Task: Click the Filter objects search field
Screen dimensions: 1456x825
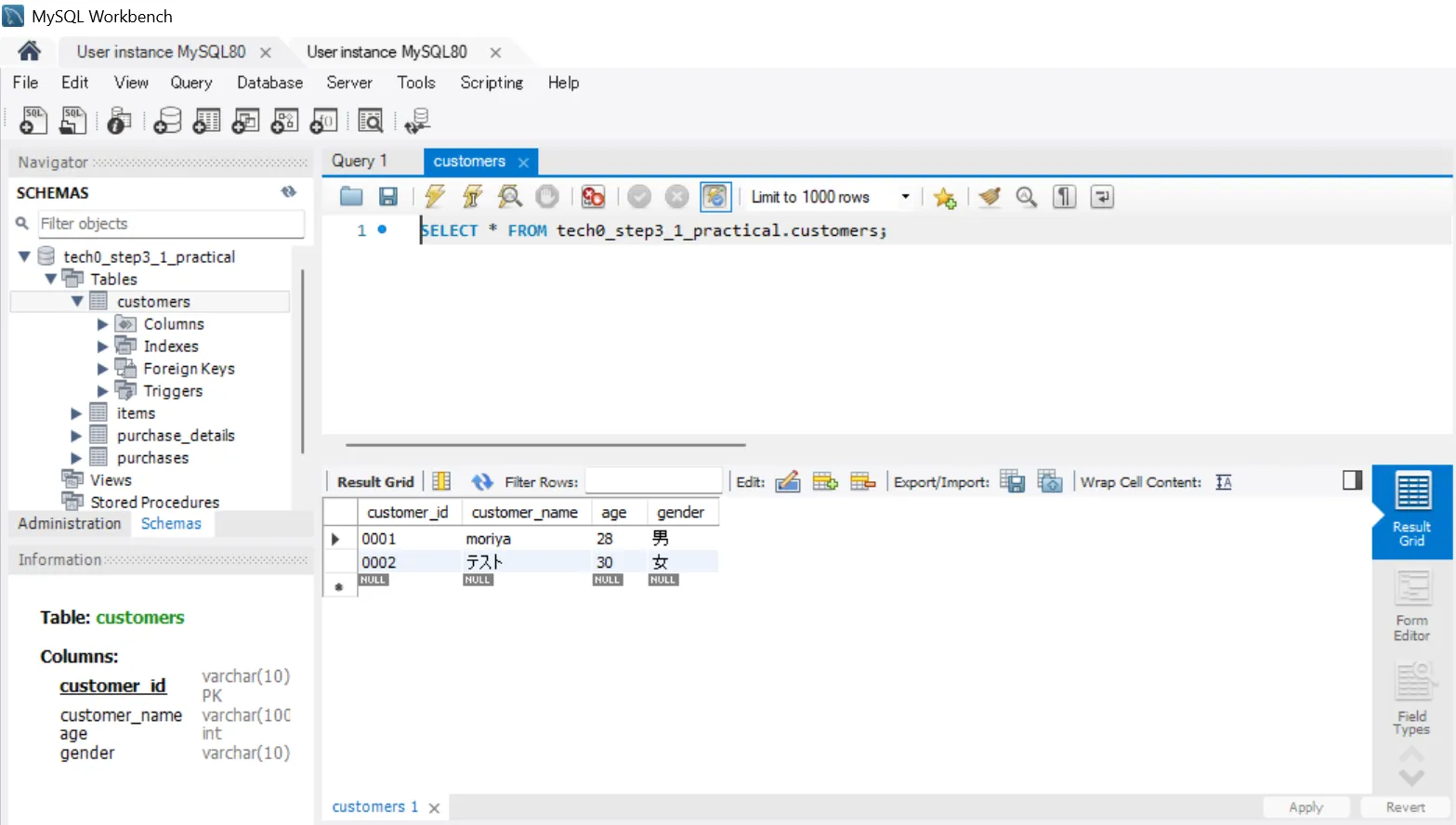Action: pos(170,224)
